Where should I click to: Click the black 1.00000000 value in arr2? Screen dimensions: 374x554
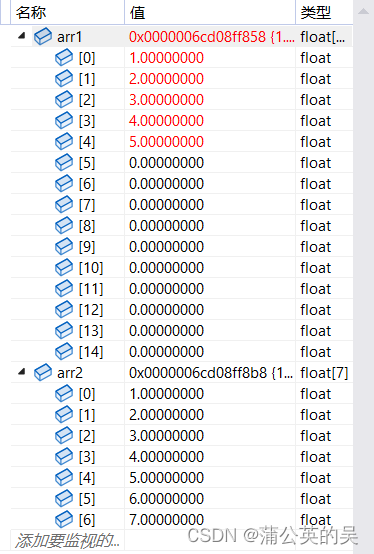pyautogui.click(x=166, y=394)
